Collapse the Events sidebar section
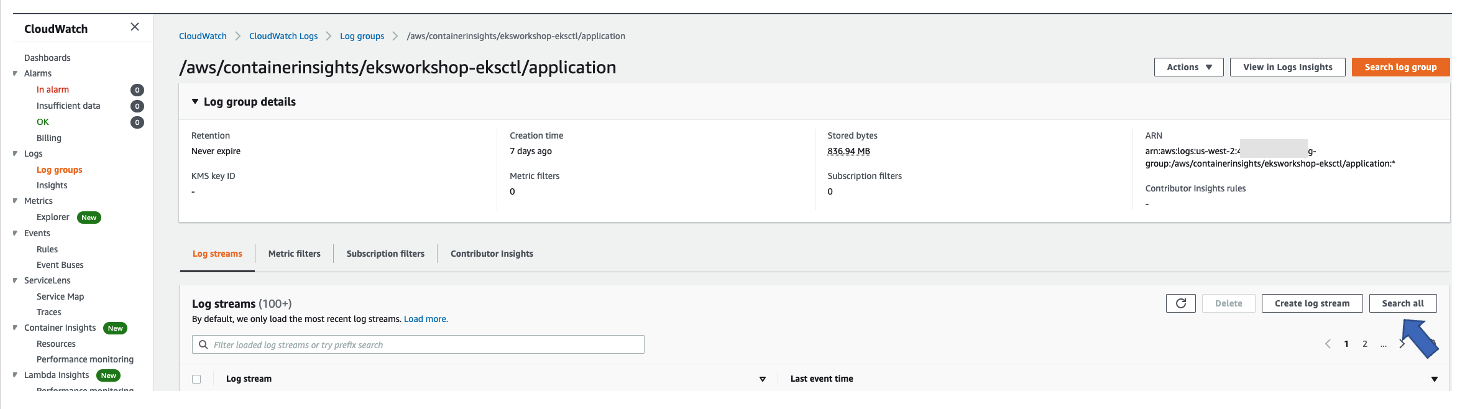Viewport: 1463px width, 409px height. (15, 233)
